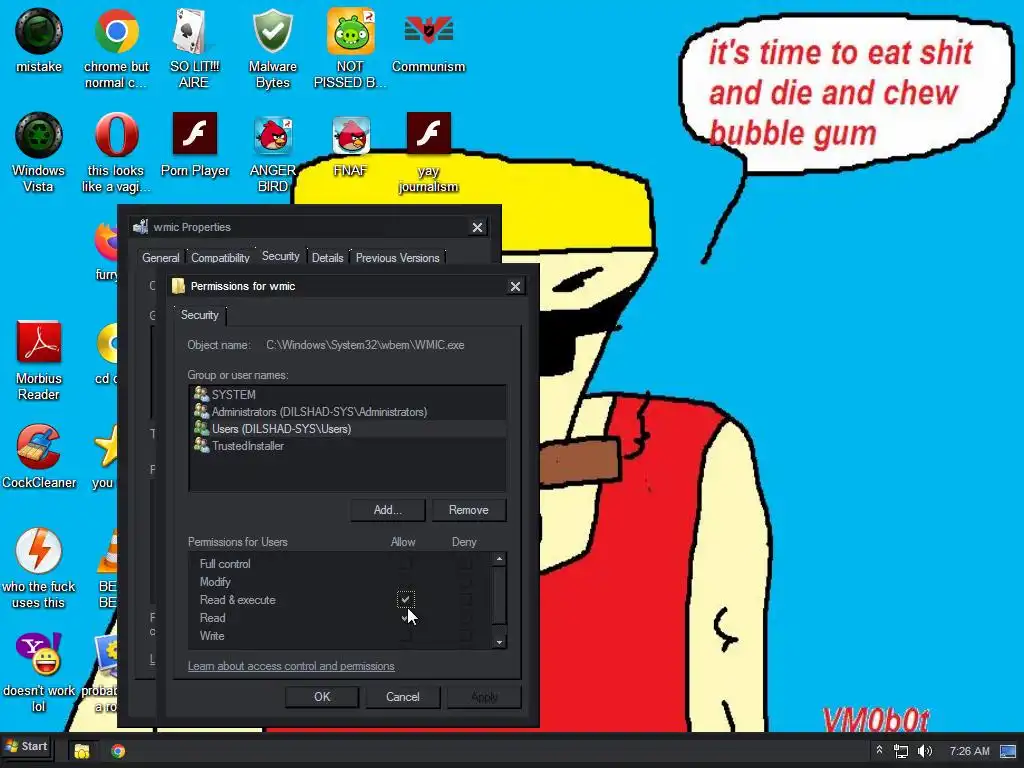
Task: Click the object name path C:\Windows\System32\wbem\WMIC.exe
Action: (x=365, y=345)
